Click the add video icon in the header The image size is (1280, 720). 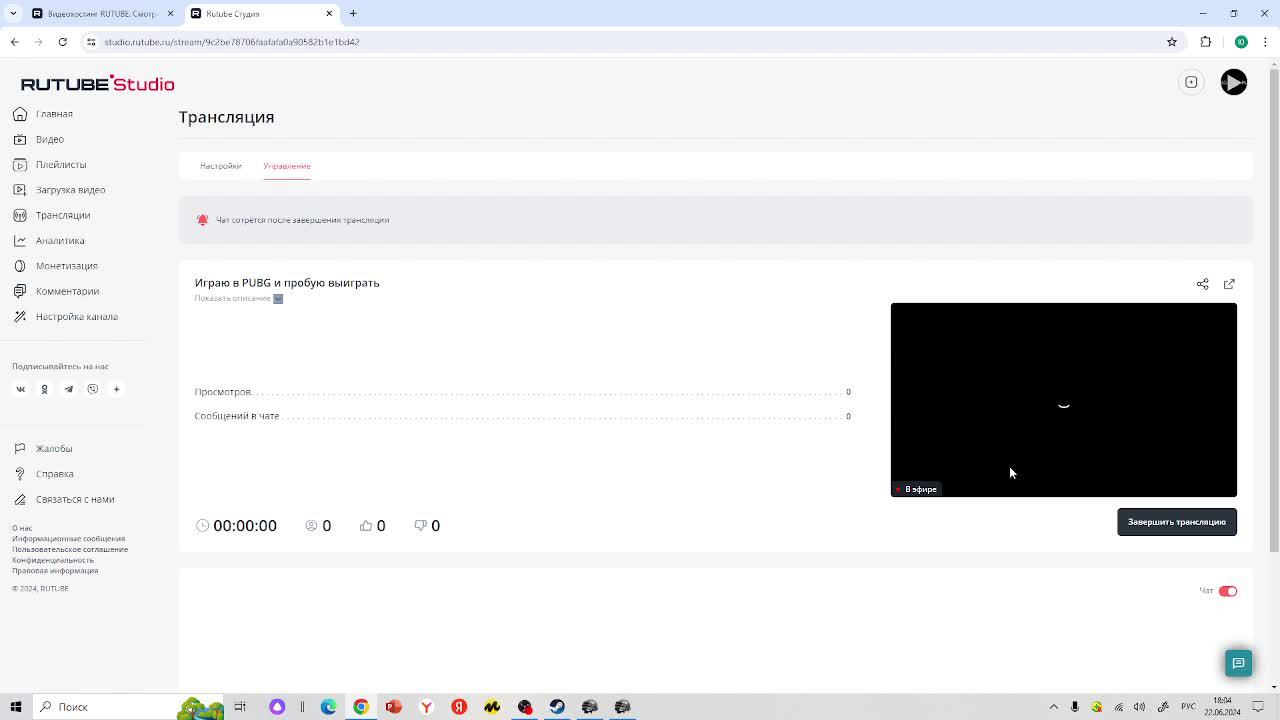(1191, 82)
